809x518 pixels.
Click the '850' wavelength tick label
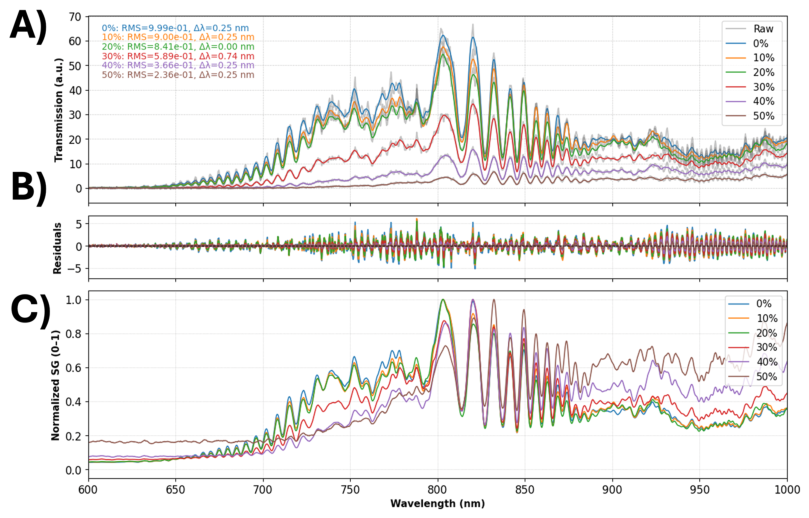525,488
